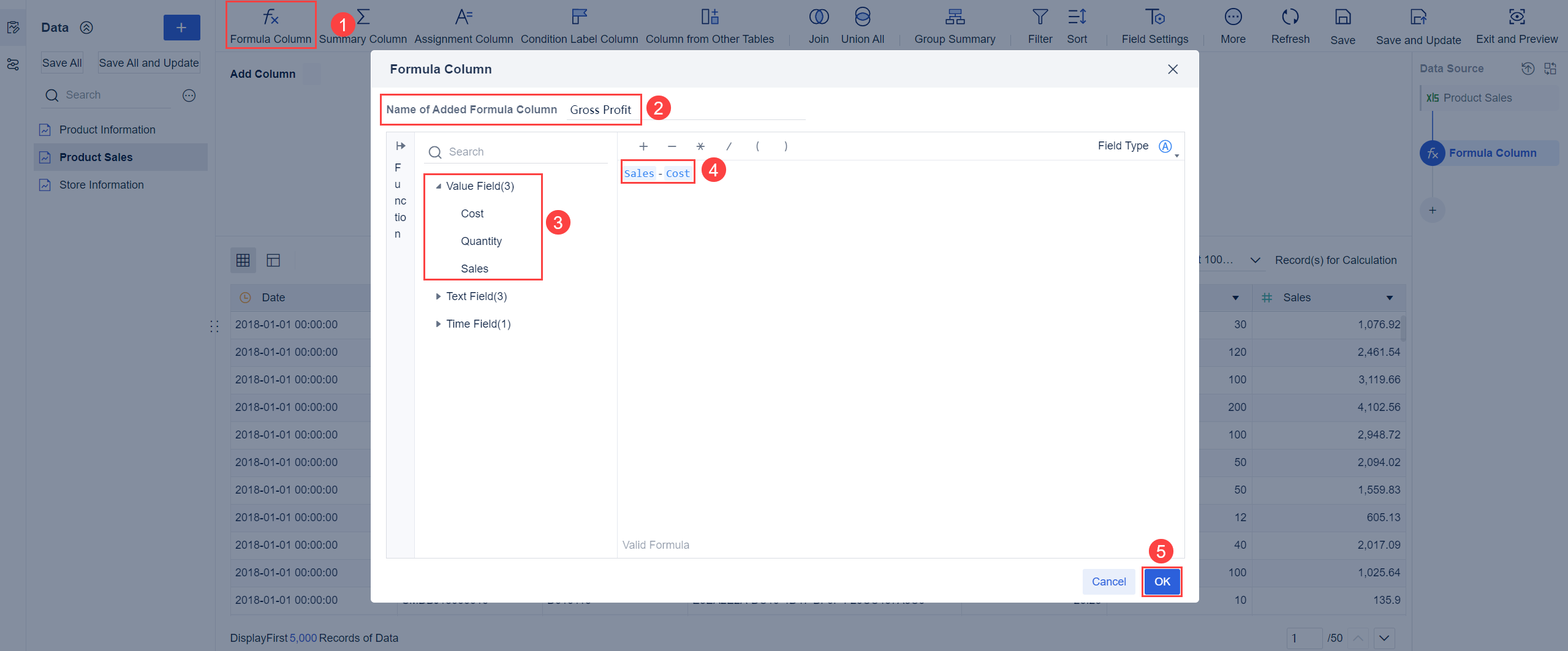Open the Join tool
This screenshot has width=1568, height=651.
(819, 26)
